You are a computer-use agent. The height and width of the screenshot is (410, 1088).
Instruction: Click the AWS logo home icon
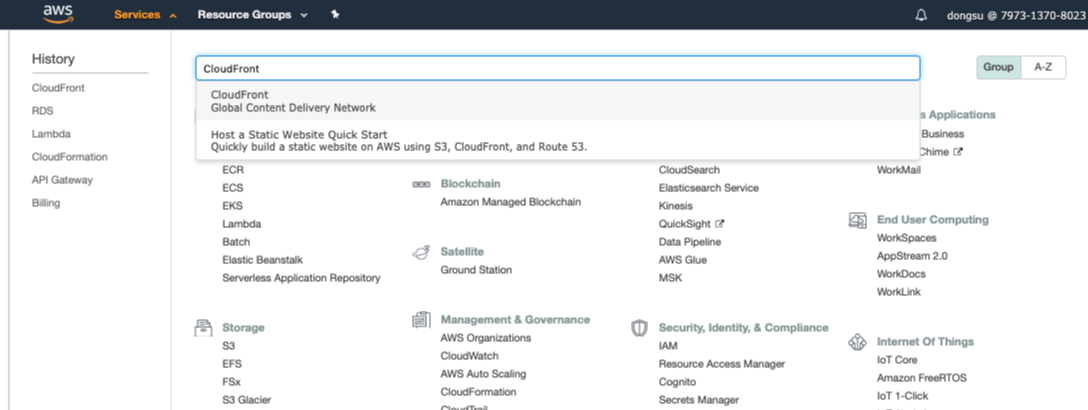pyautogui.click(x=58, y=14)
